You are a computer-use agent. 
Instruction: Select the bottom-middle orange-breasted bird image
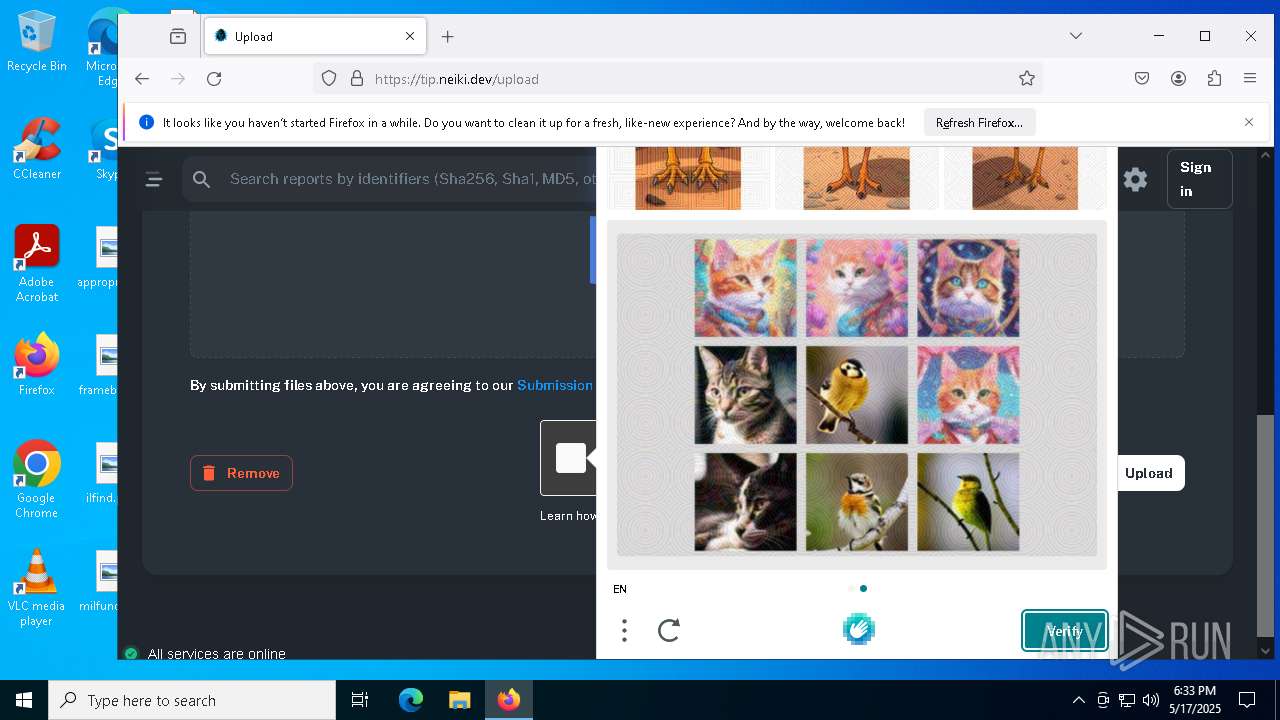point(857,502)
